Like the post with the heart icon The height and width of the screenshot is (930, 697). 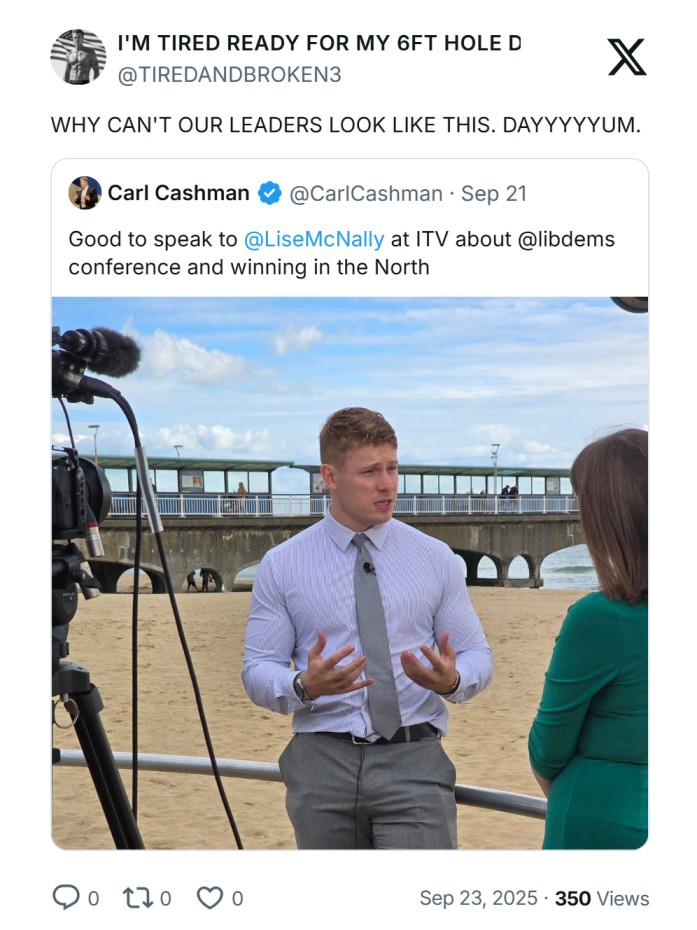210,897
